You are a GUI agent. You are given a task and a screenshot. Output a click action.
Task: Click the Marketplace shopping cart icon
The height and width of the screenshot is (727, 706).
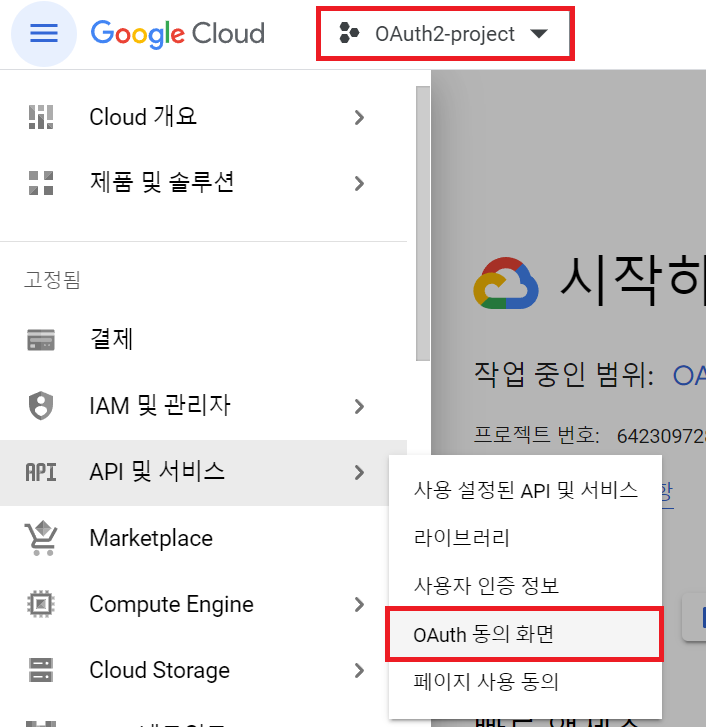click(x=41, y=538)
